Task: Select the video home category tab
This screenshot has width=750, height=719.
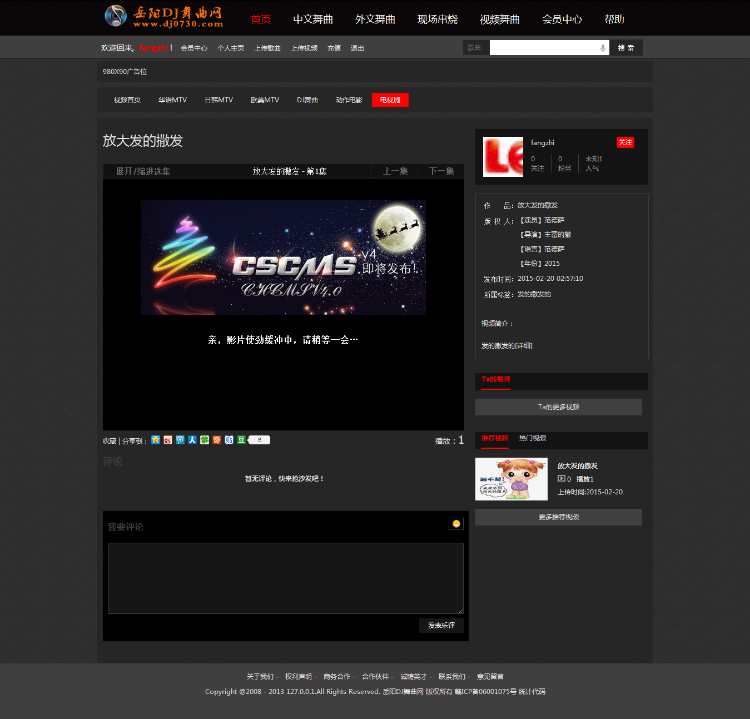Action: (127, 100)
